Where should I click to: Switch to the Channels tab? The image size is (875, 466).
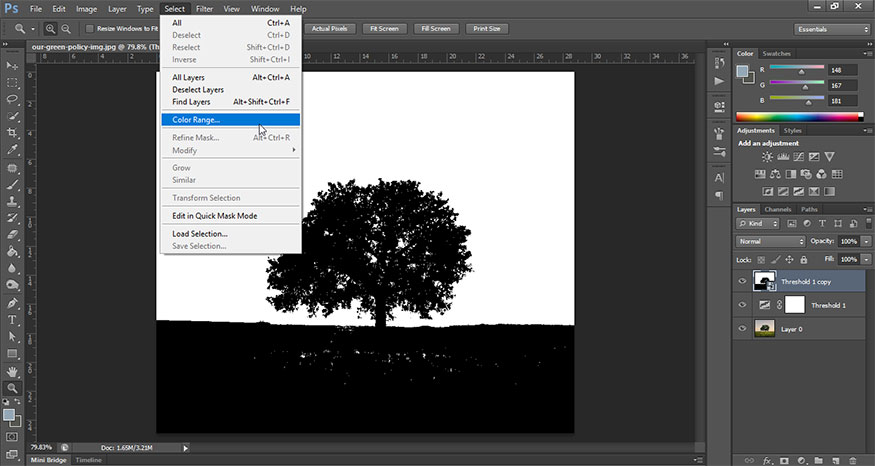(779, 209)
